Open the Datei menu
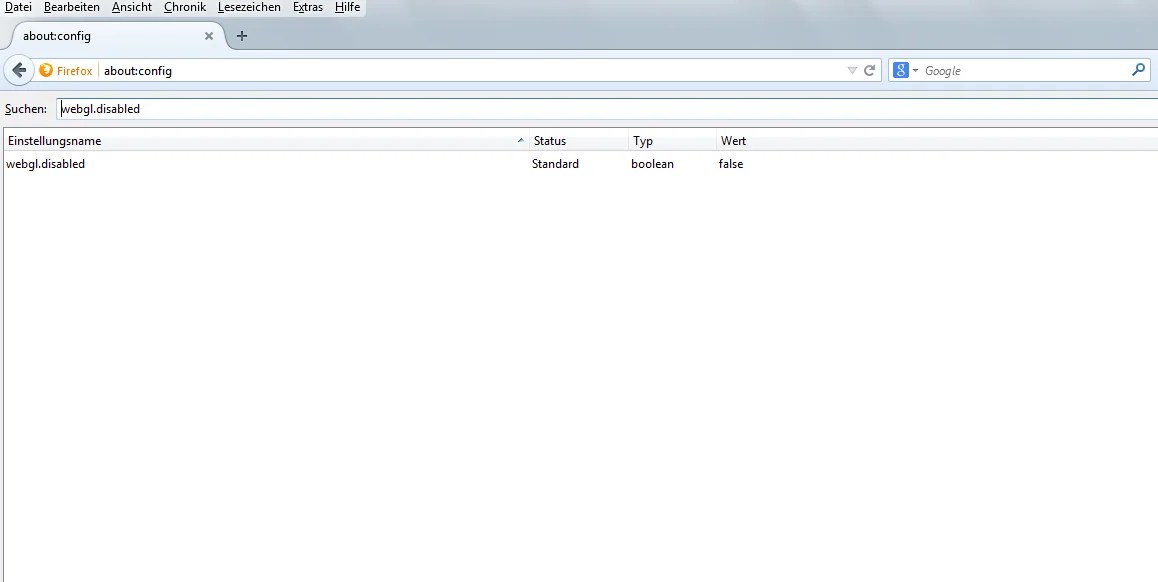 coord(18,7)
